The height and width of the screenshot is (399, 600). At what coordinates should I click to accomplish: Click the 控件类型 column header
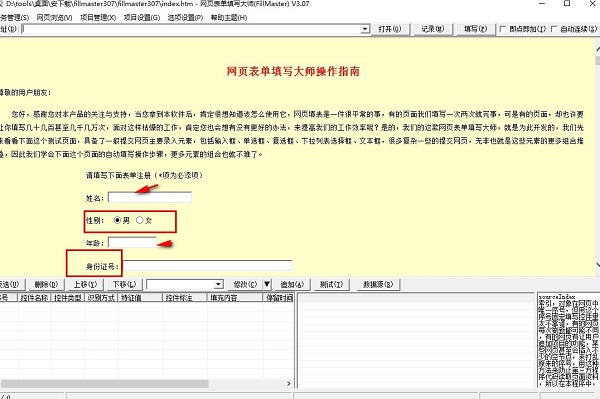(x=68, y=298)
